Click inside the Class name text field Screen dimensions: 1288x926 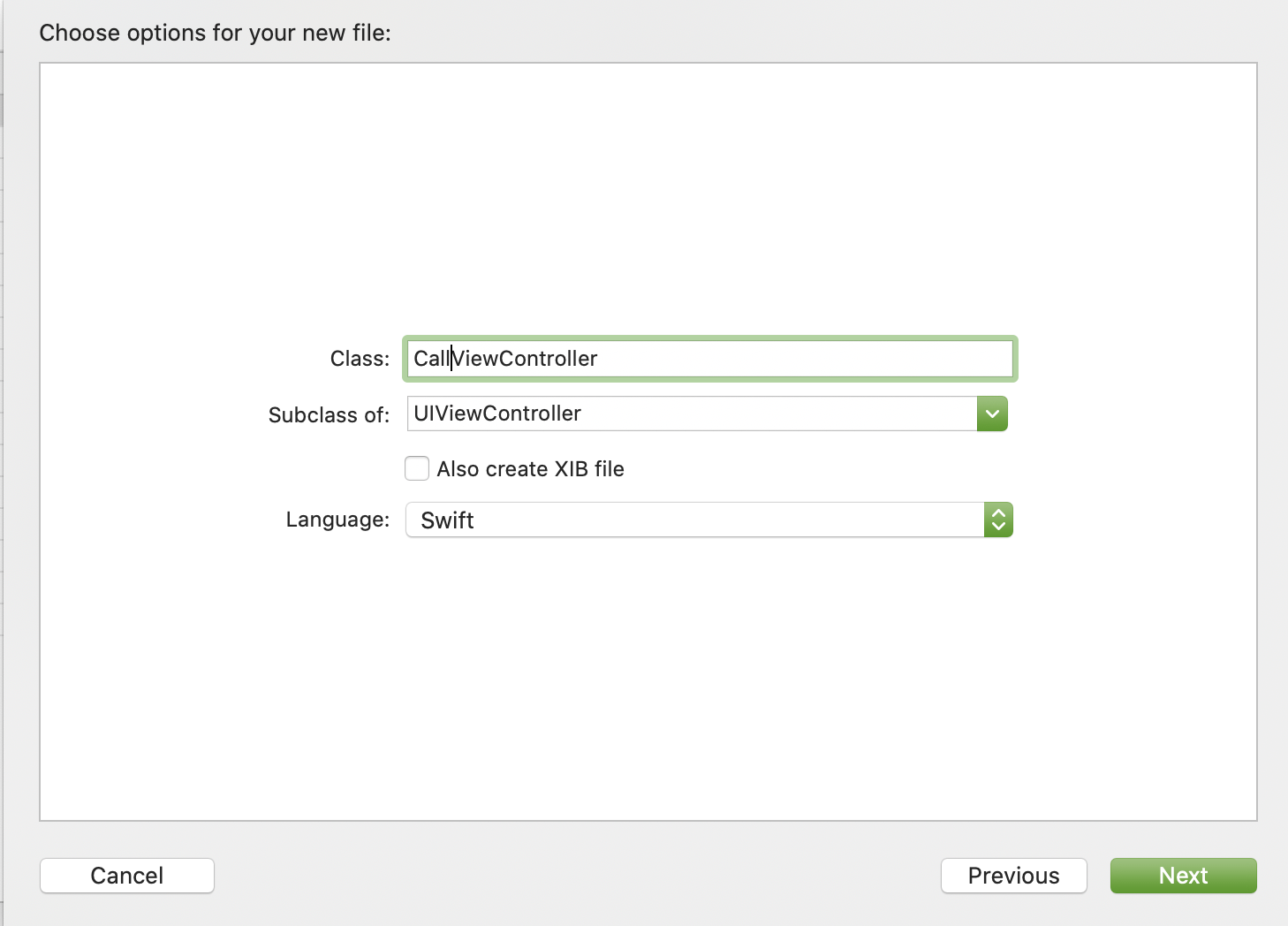coord(707,359)
